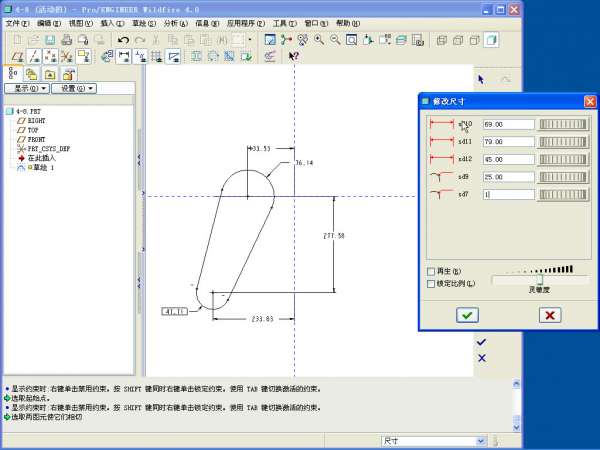Finish sketch with the blue checkmark icon

(481, 342)
